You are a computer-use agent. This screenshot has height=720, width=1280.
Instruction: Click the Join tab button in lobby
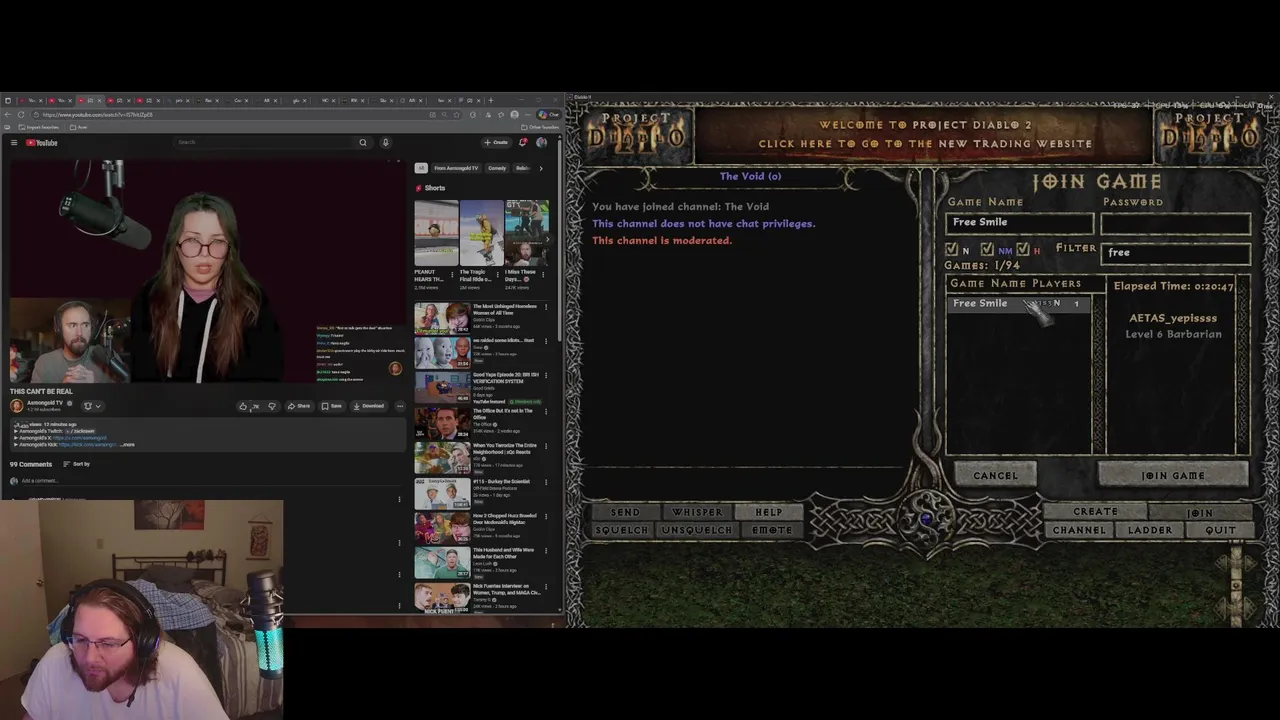(1200, 512)
